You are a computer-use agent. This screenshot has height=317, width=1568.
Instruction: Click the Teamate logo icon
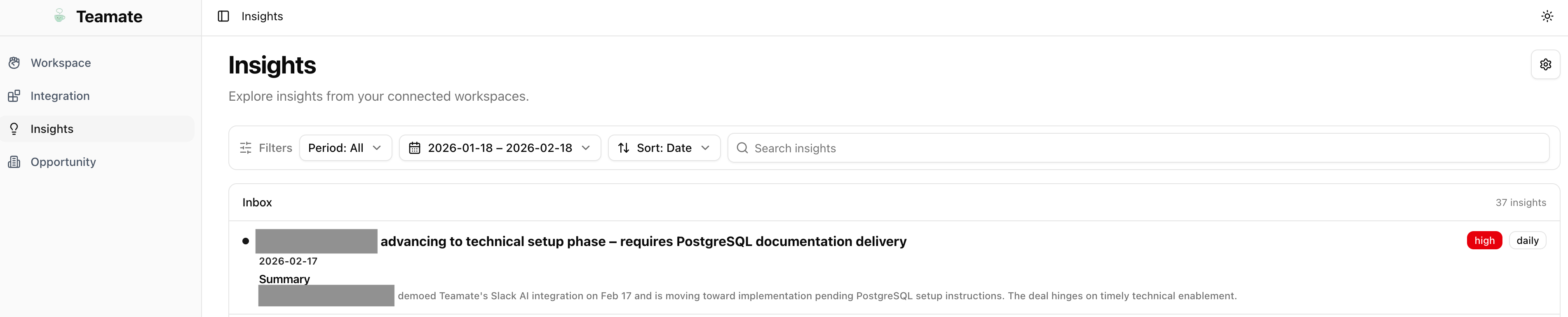60,17
